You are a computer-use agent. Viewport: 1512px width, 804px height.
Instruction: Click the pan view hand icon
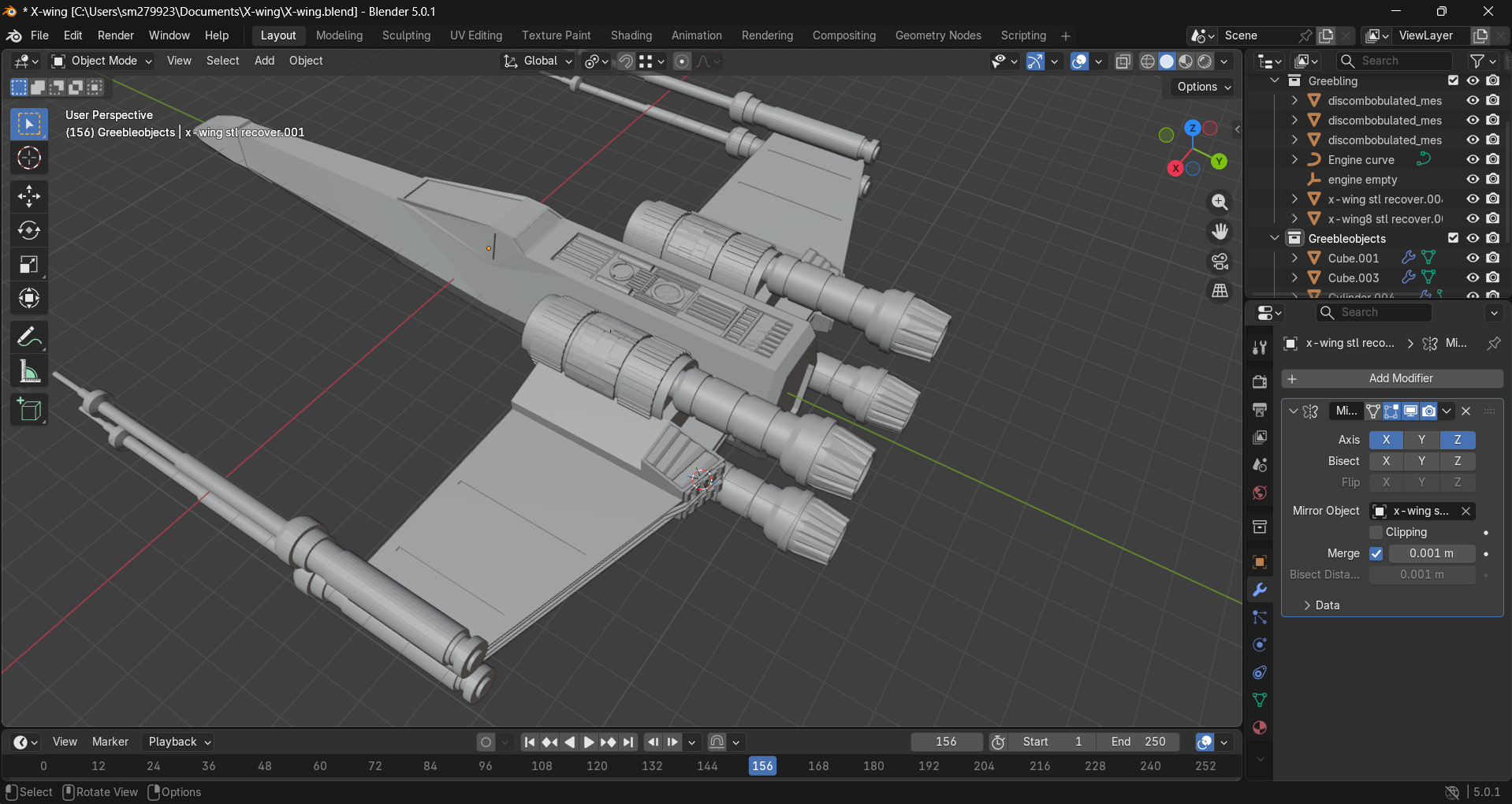coord(1220,232)
